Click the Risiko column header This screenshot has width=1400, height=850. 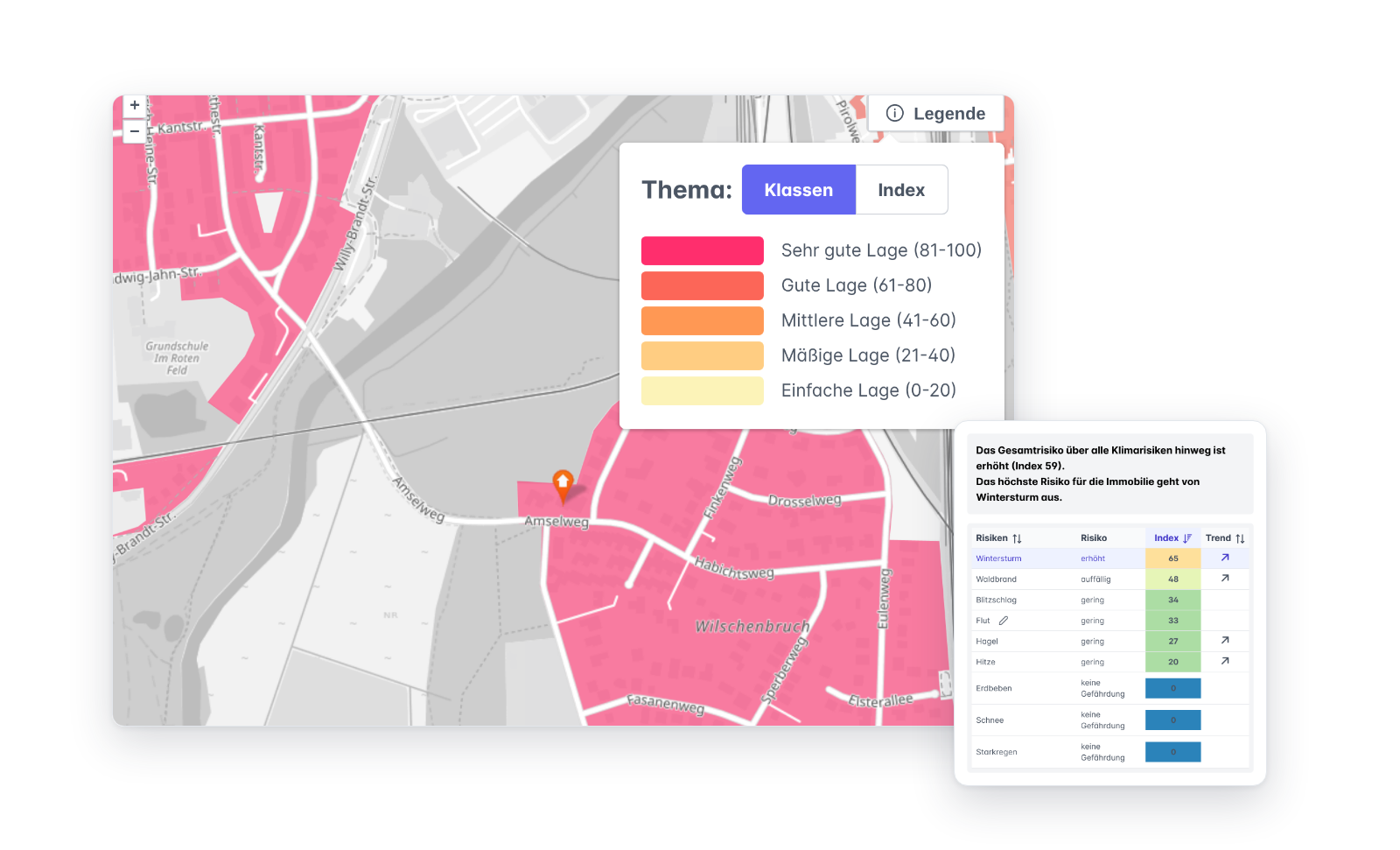[1094, 538]
